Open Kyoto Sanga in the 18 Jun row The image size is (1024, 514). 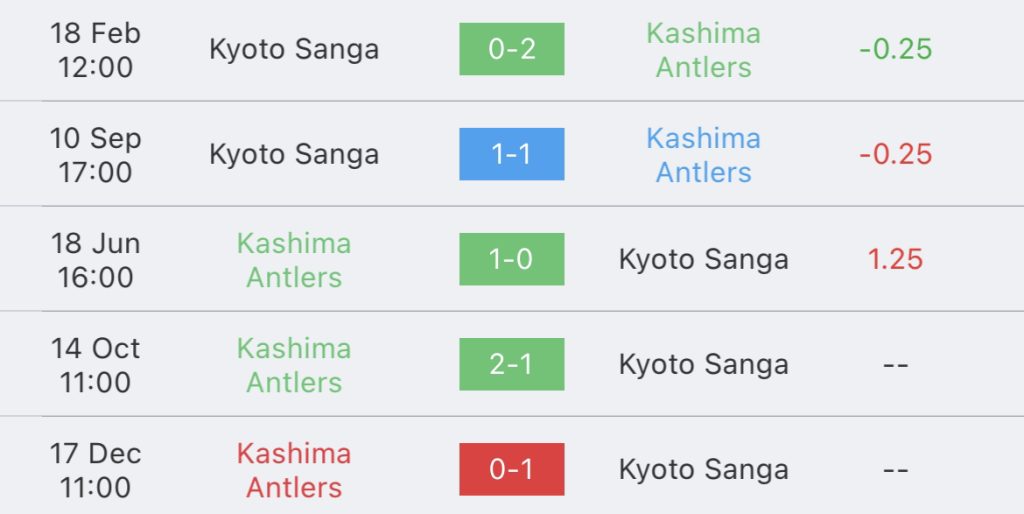[703, 260]
